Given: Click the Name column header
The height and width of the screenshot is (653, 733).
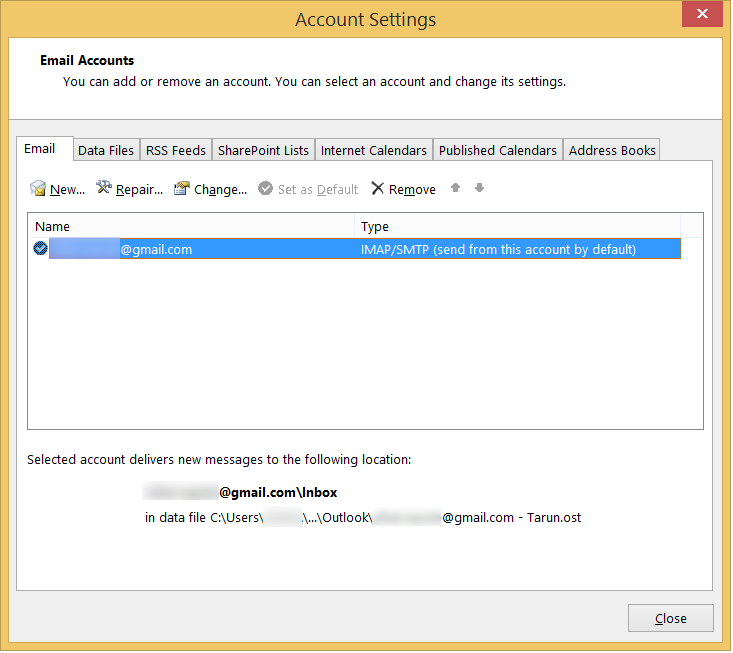Looking at the screenshot, I should click(x=191, y=227).
